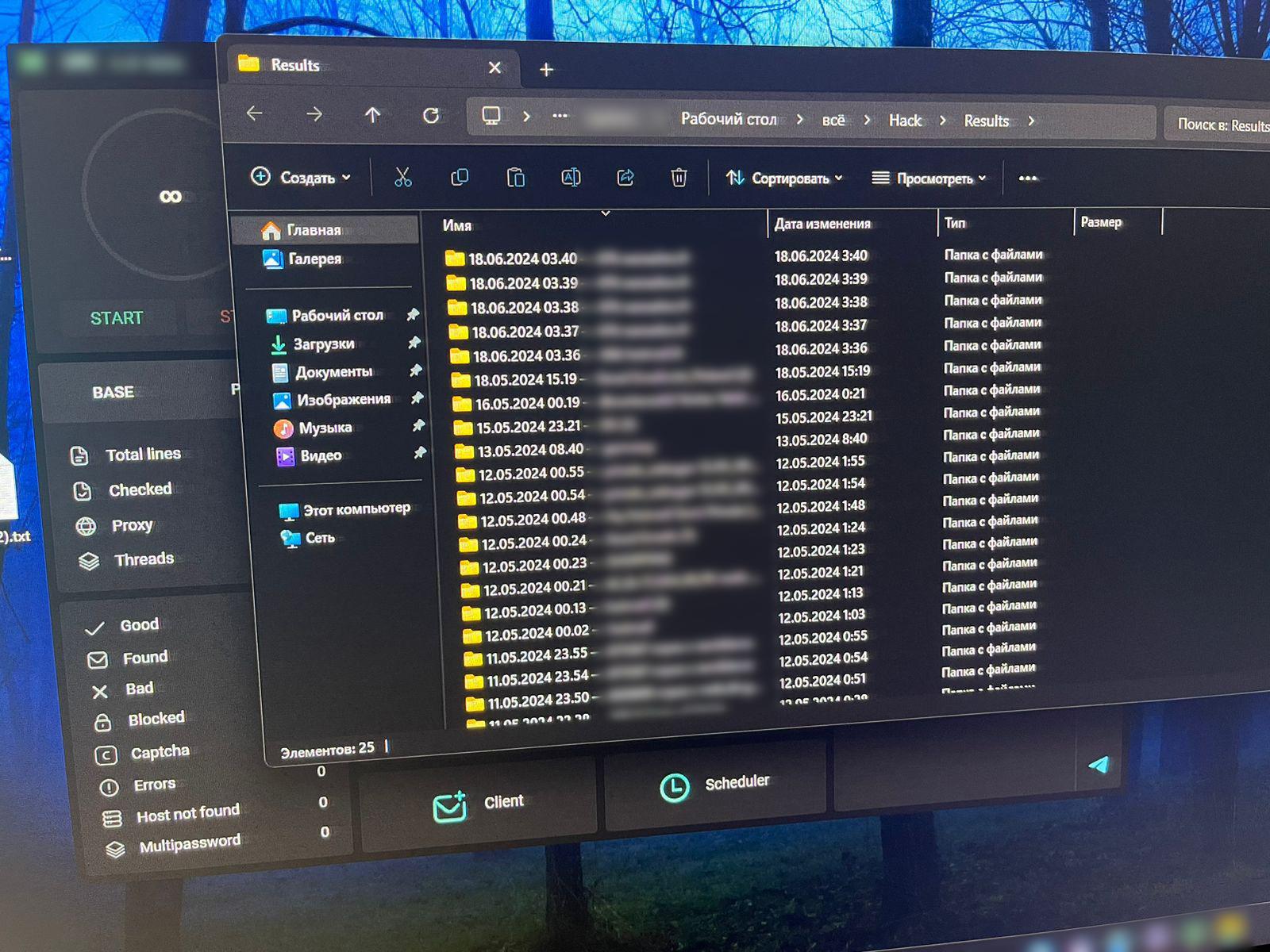
Task: Open Этот компьютер in sidebar
Action: pyautogui.click(x=356, y=509)
